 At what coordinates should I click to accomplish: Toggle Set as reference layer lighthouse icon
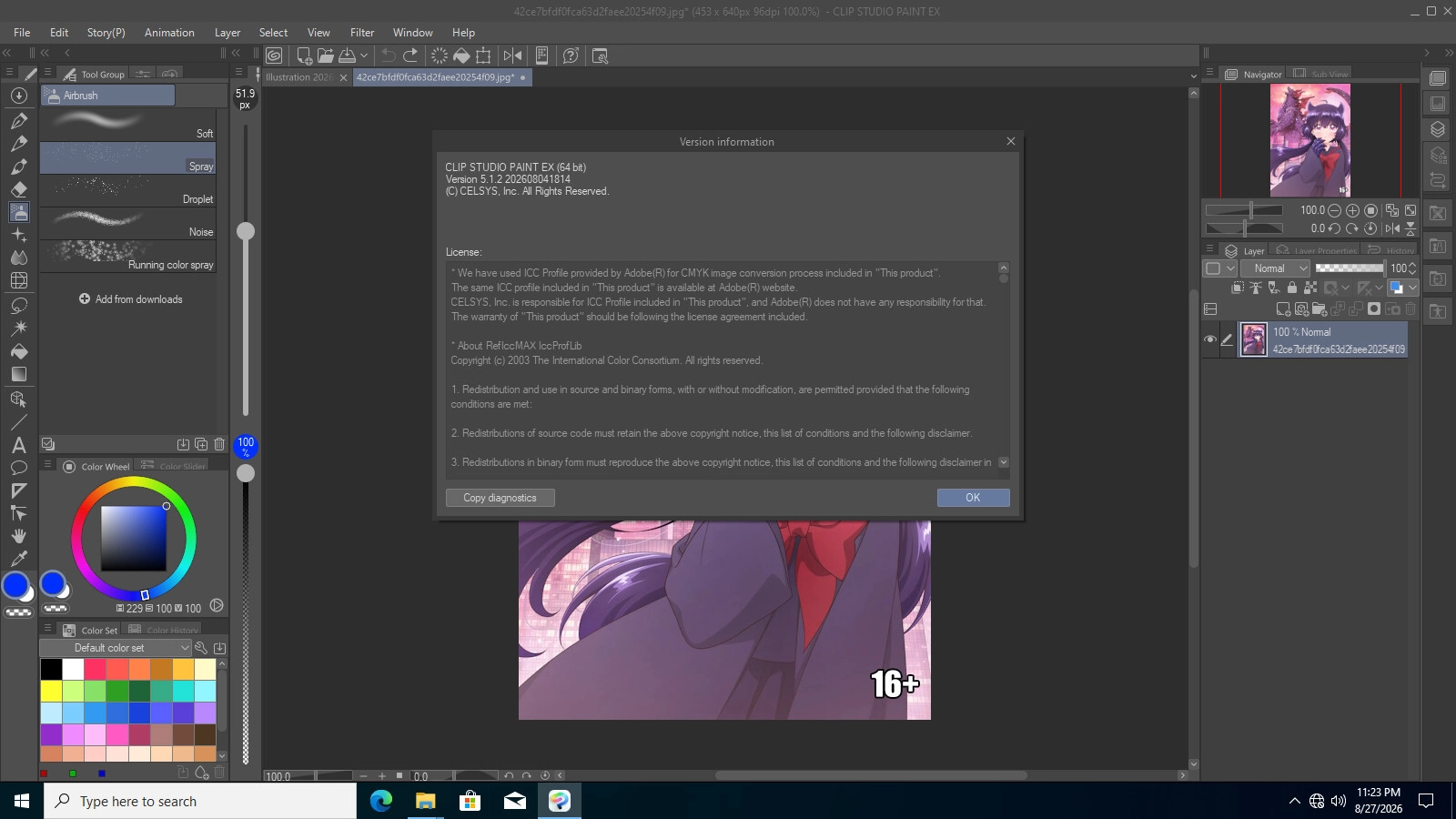[1256, 288]
